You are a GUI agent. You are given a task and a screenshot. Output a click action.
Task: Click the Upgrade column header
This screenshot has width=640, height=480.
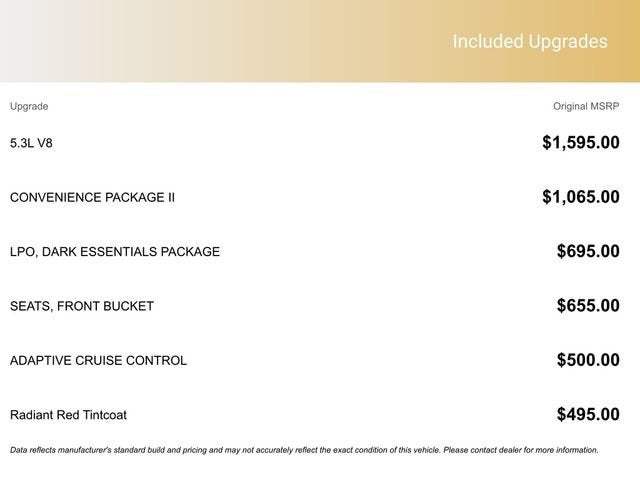29,106
